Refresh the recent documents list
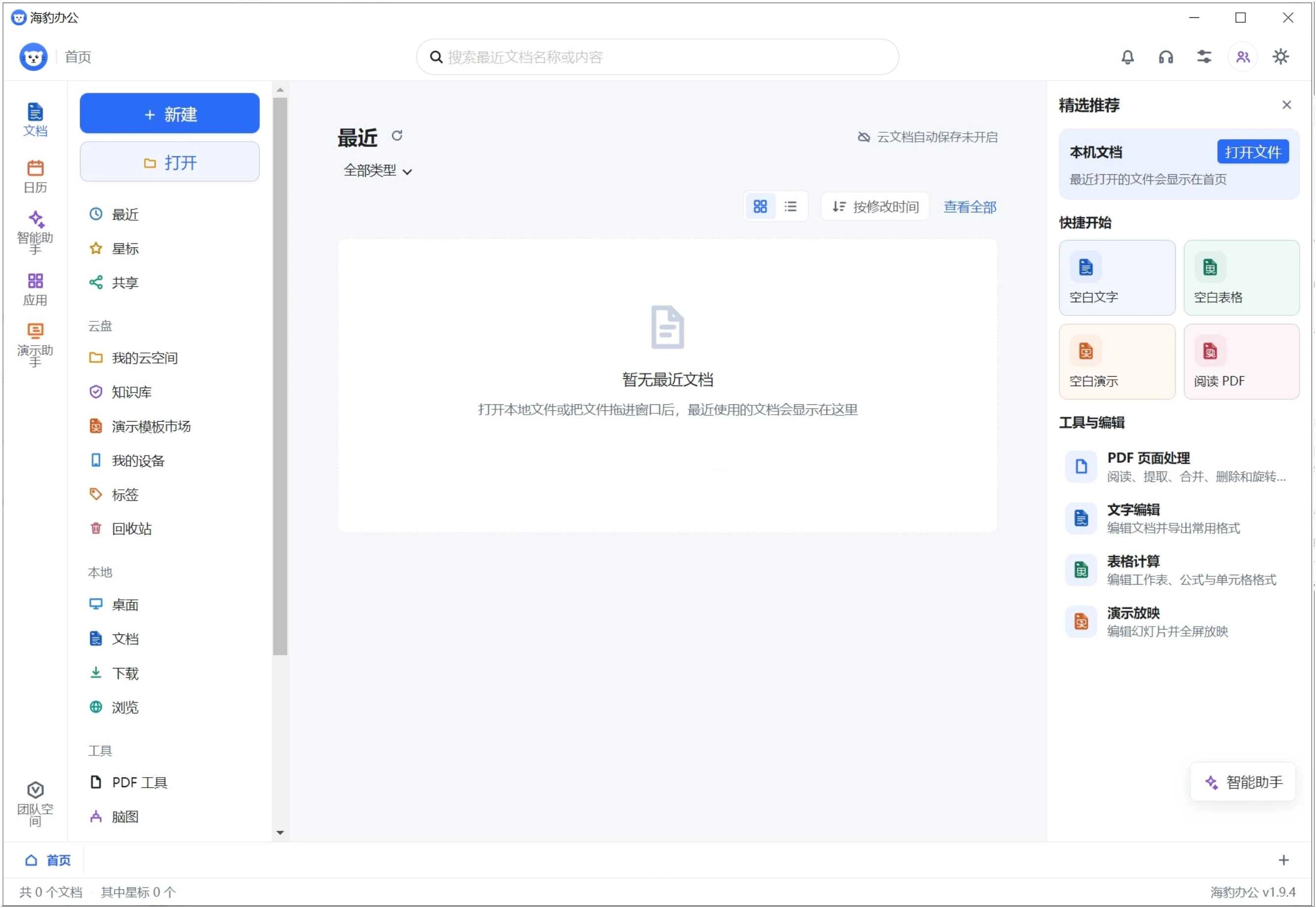 [x=397, y=135]
